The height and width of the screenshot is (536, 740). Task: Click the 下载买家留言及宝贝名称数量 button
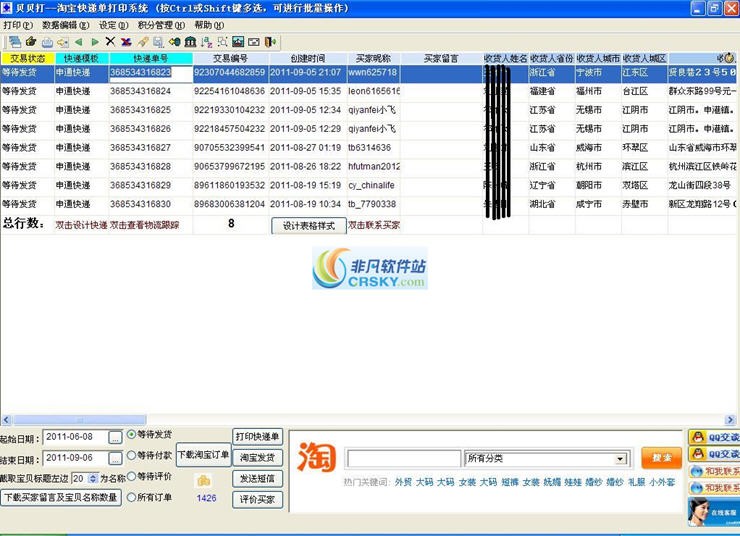pos(61,497)
